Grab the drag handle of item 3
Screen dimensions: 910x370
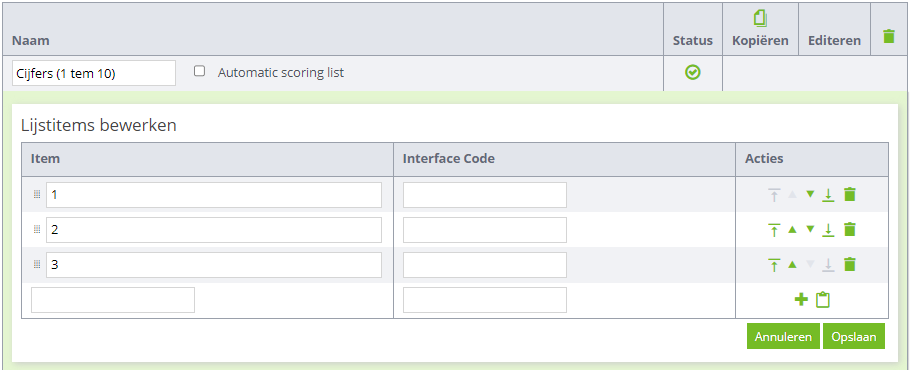(37, 264)
